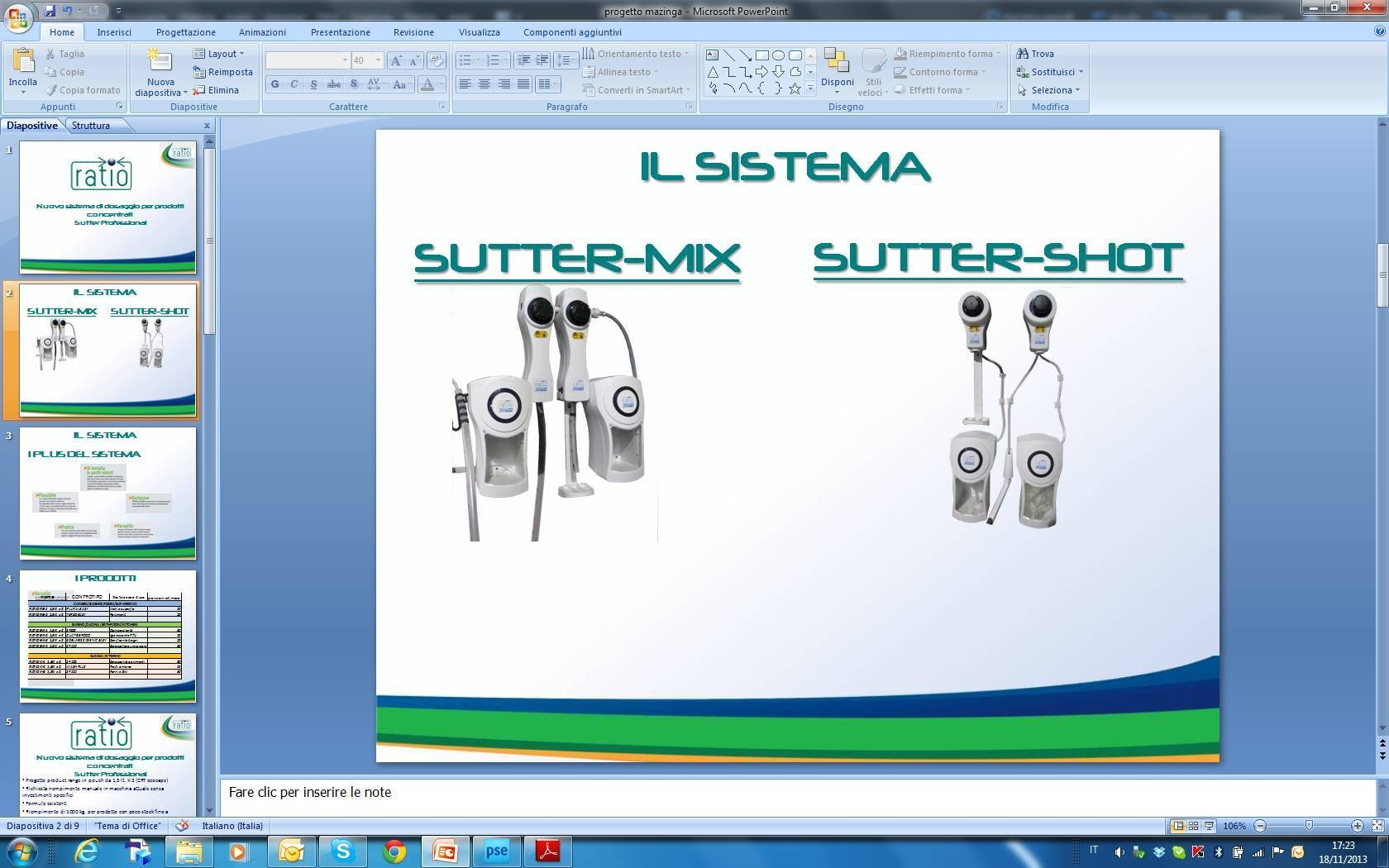Viewport: 1389px width, 868px height.
Task: Open Layout dropdown
Action: (x=219, y=54)
